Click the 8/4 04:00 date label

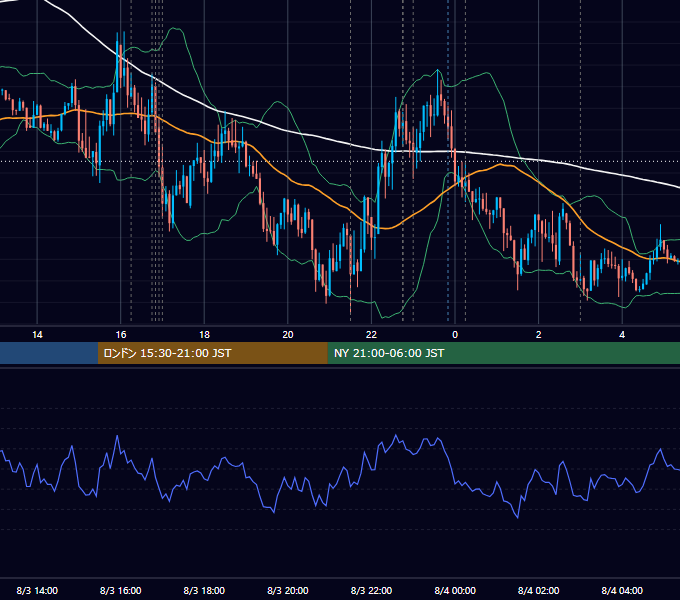coord(622,590)
